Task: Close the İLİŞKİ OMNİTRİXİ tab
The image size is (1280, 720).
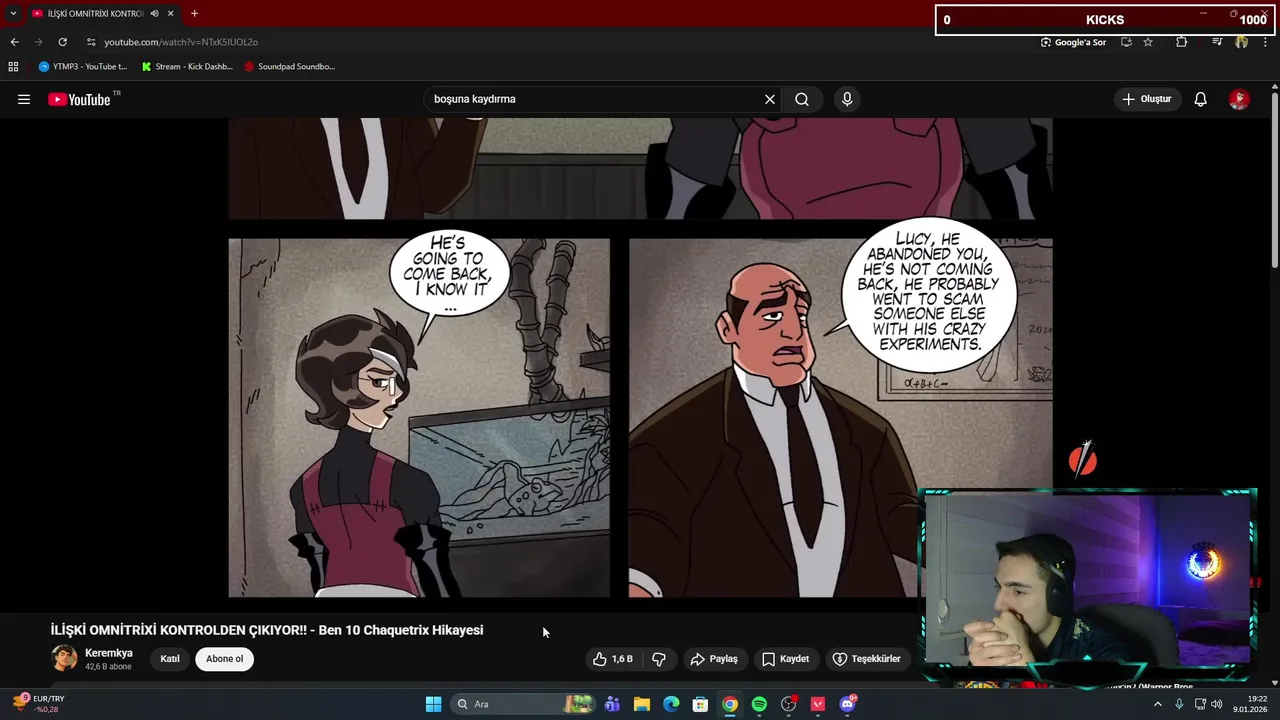Action: coord(171,14)
